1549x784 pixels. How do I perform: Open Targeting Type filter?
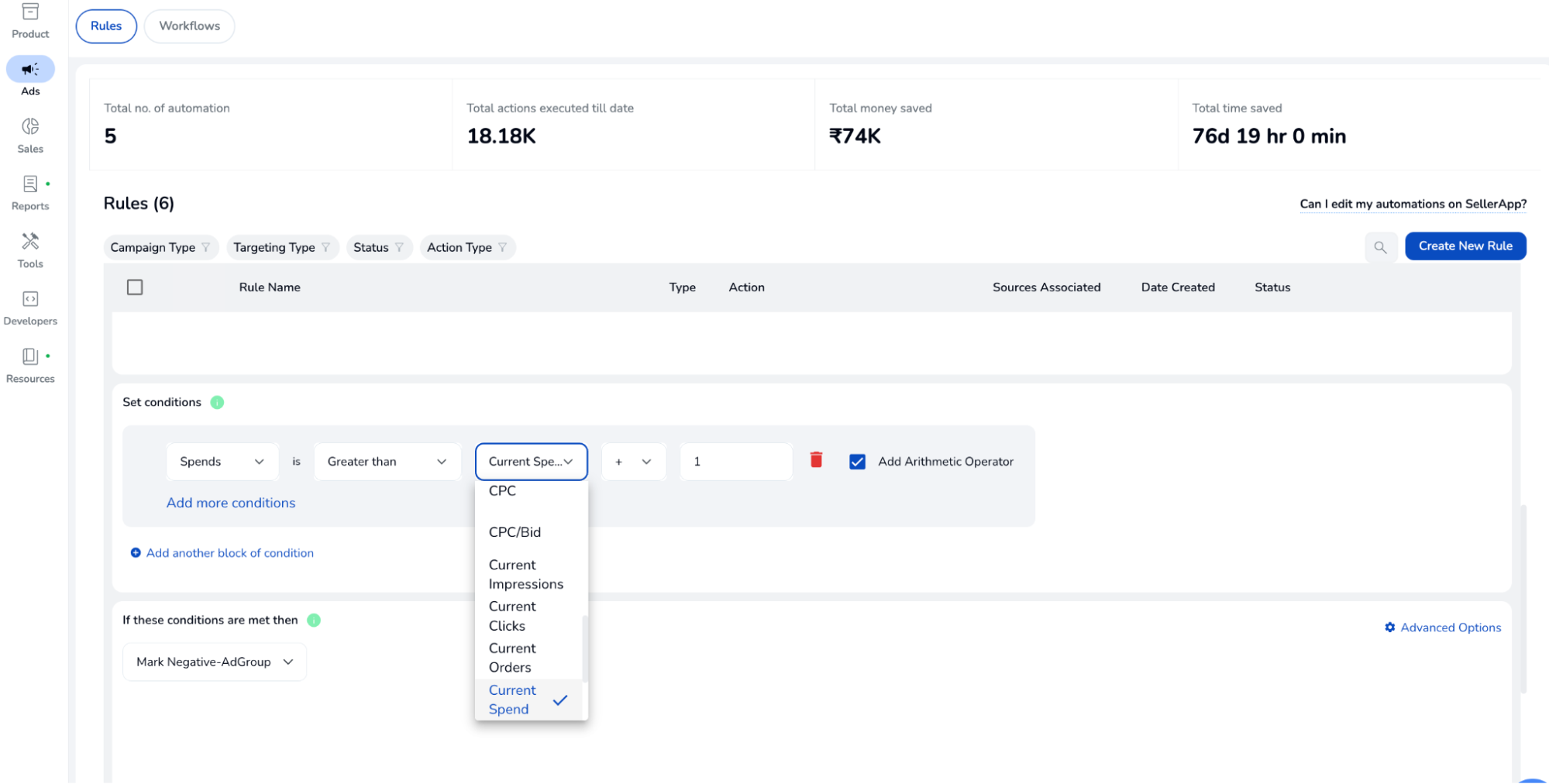pos(283,247)
